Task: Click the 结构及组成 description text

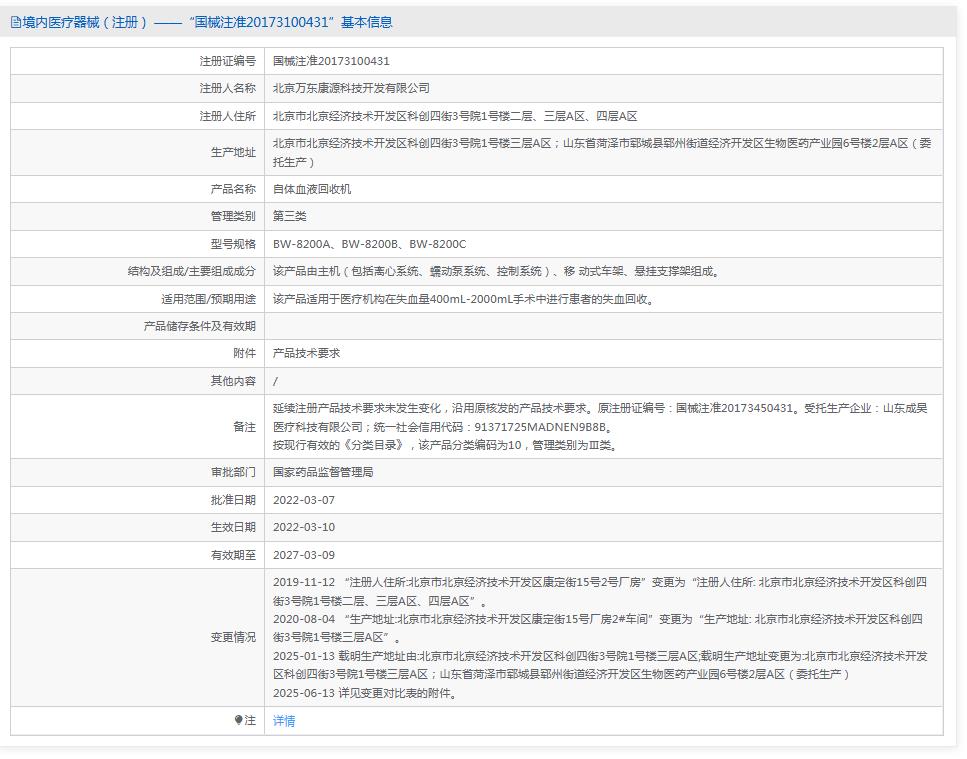Action: (496, 271)
